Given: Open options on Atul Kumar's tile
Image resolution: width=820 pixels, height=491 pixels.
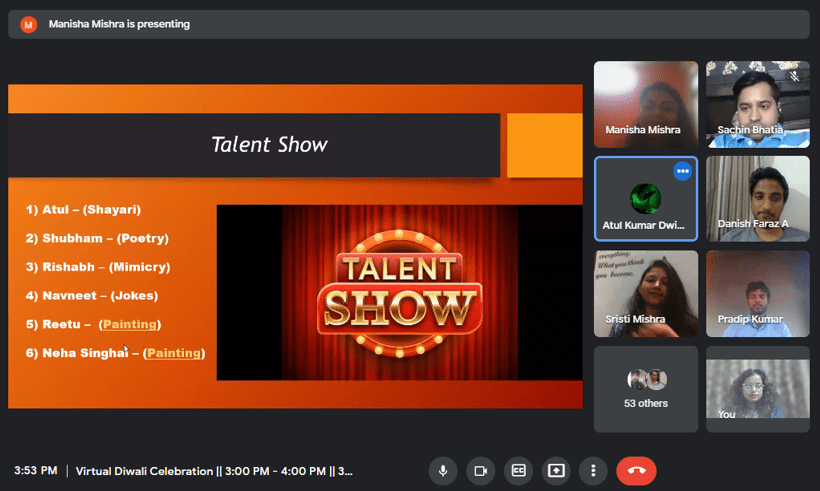Looking at the screenshot, I should click(x=683, y=171).
